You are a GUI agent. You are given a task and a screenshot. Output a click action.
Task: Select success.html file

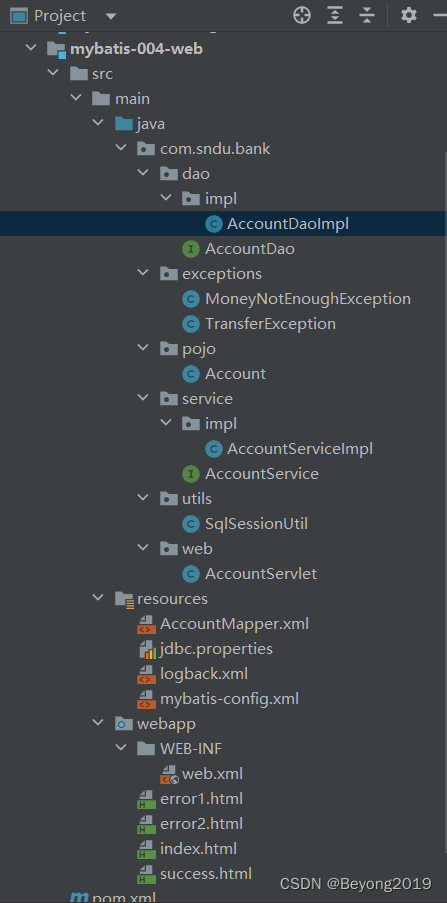pyautogui.click(x=206, y=874)
